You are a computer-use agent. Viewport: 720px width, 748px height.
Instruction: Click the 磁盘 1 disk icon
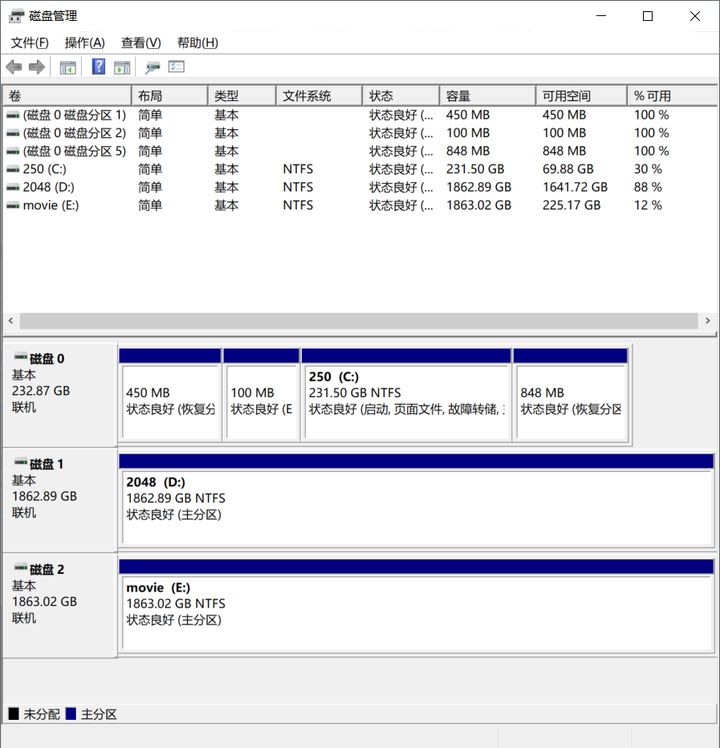(21, 461)
